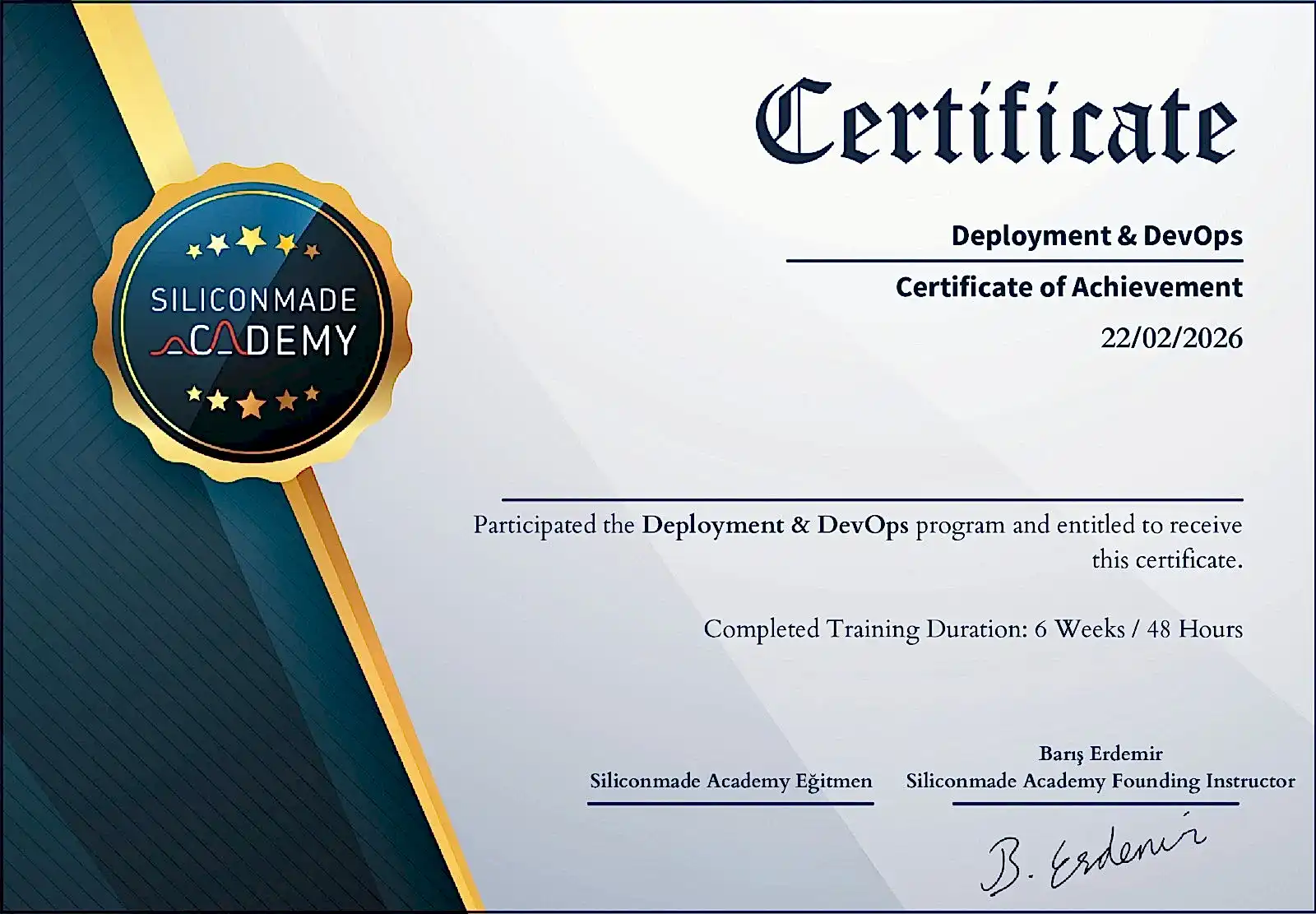Click the name 'Barış Erdemir'
The height and width of the screenshot is (914, 1316).
[1101, 754]
